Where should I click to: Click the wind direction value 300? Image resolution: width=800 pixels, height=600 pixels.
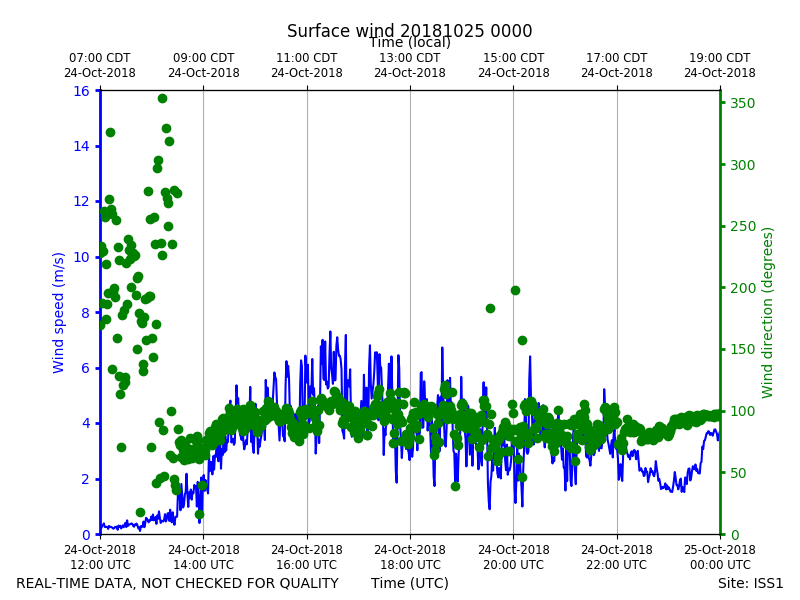742,165
